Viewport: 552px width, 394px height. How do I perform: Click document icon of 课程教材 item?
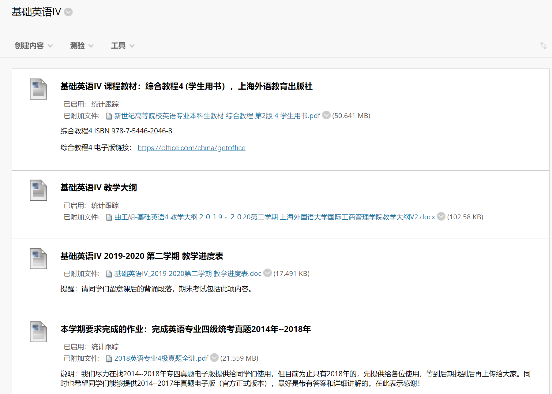pyautogui.click(x=38, y=89)
